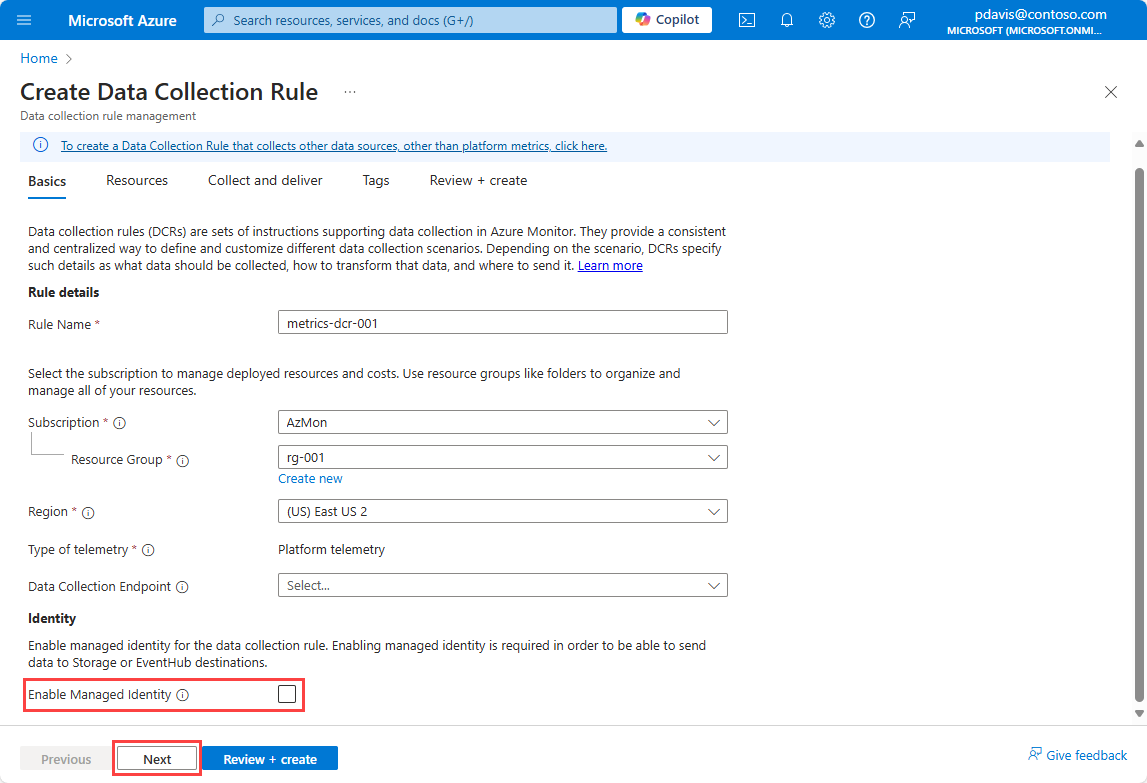1147x783 pixels.
Task: Open the notifications bell
Action: point(787,20)
